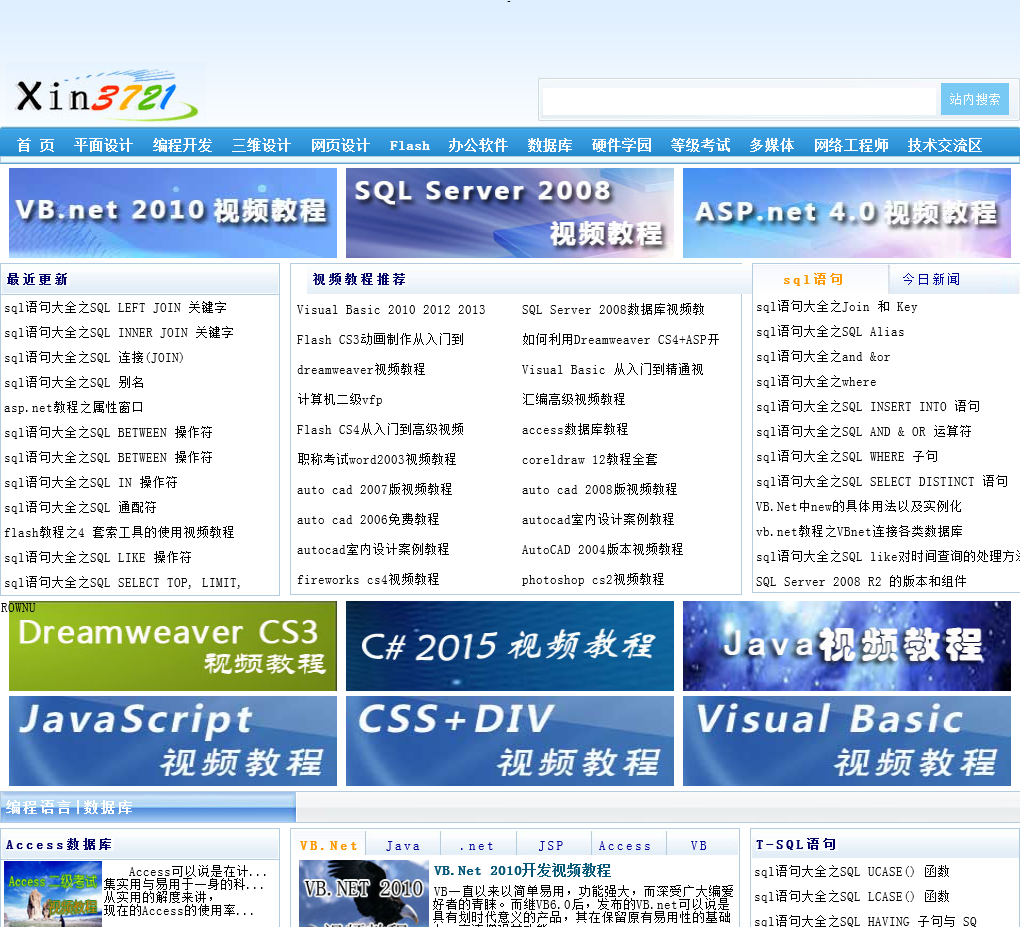Open the Visual Basic 视频教程 banner
The height and width of the screenshot is (927, 1020).
[847, 741]
